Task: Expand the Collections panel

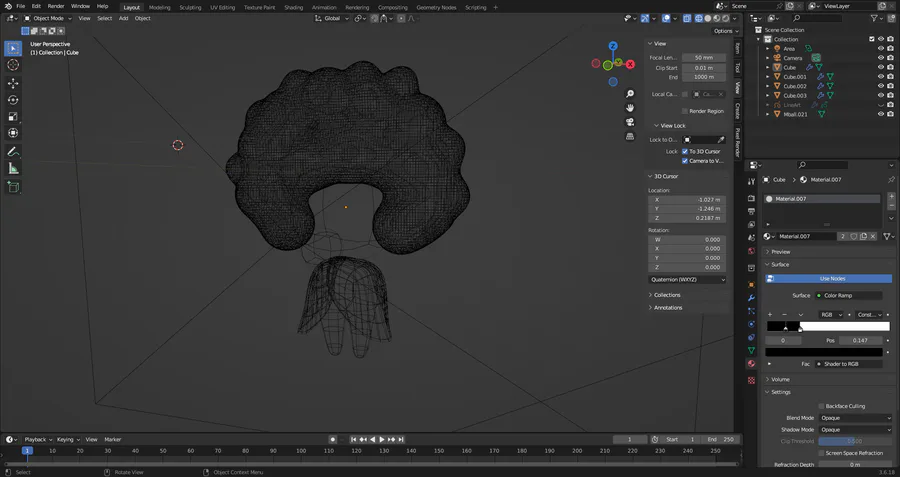Action: tap(666, 295)
